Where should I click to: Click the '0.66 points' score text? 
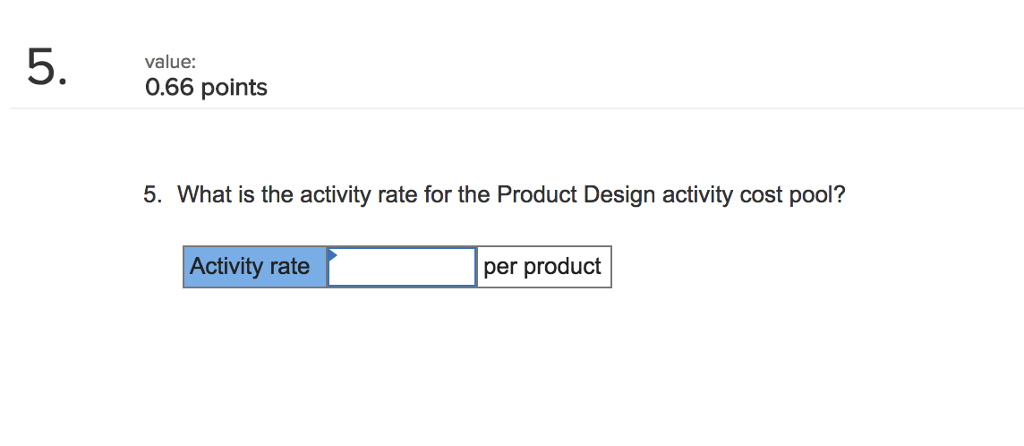206,88
